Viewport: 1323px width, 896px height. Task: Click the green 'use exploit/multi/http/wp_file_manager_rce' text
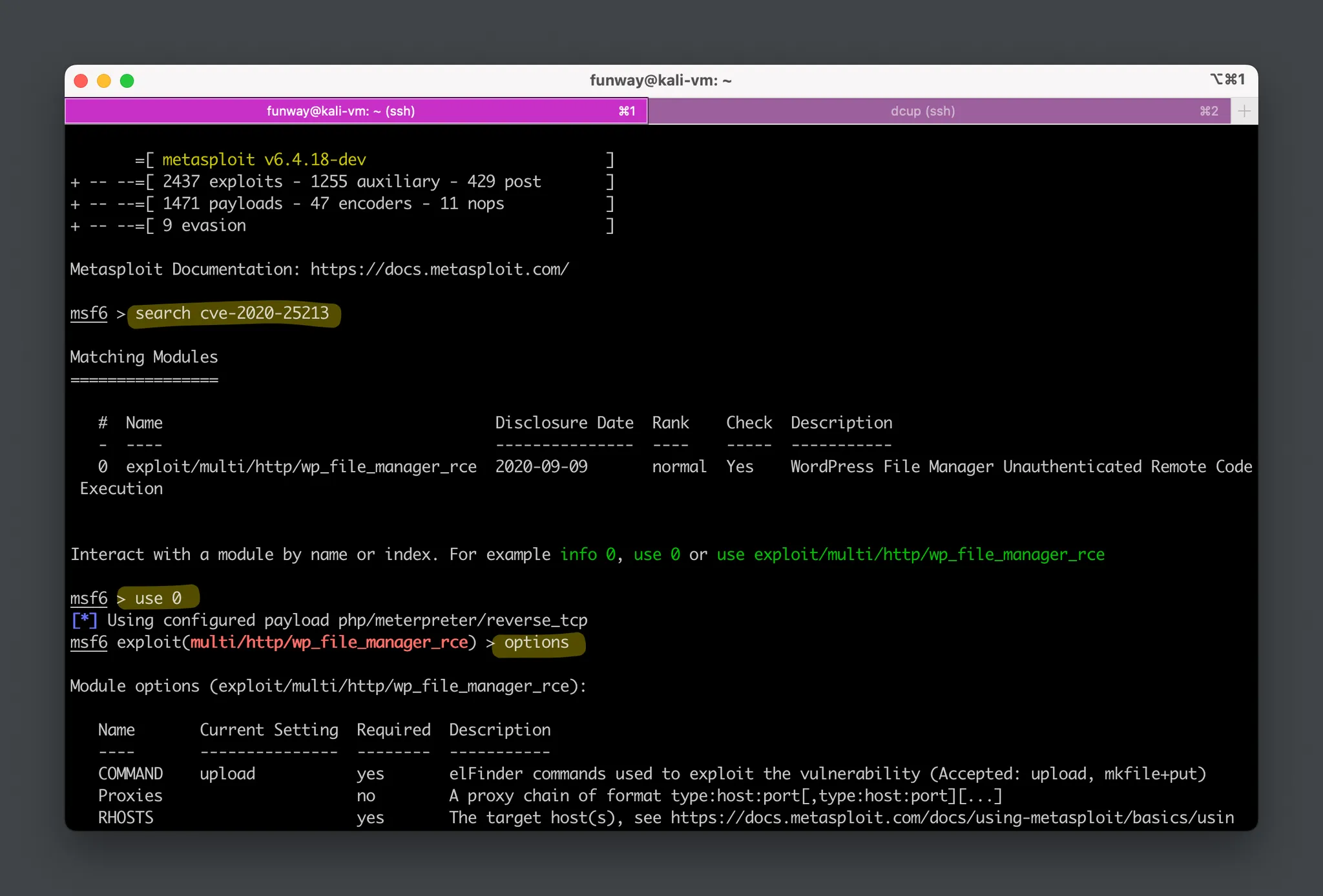pos(910,555)
